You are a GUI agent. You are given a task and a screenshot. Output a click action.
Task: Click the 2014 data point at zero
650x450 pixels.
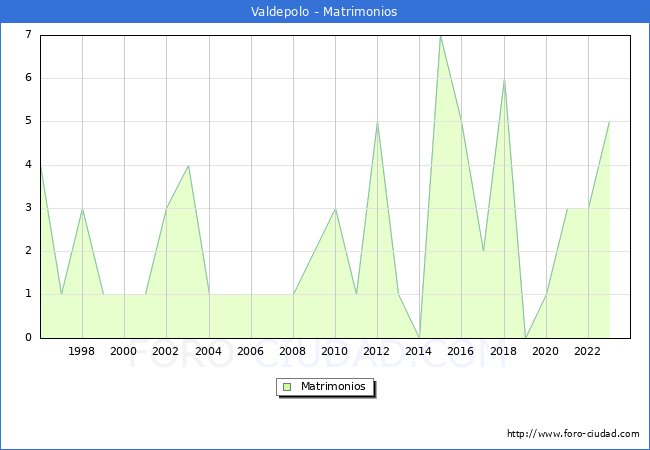(419, 337)
